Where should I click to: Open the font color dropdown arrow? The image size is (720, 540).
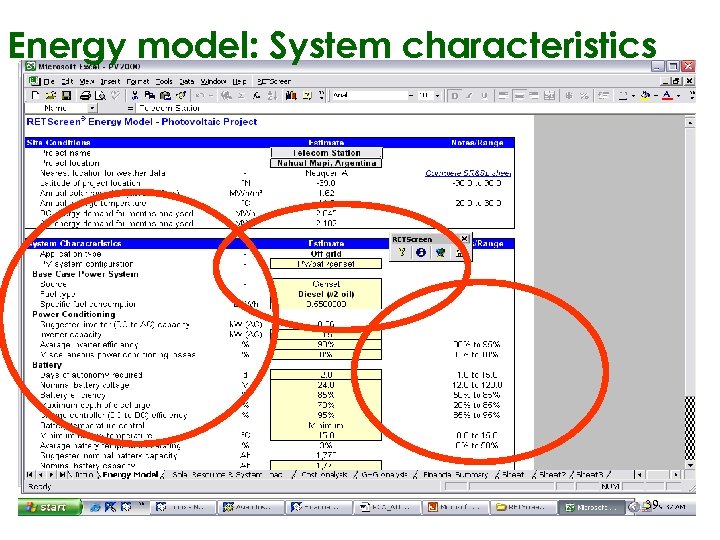(x=679, y=96)
